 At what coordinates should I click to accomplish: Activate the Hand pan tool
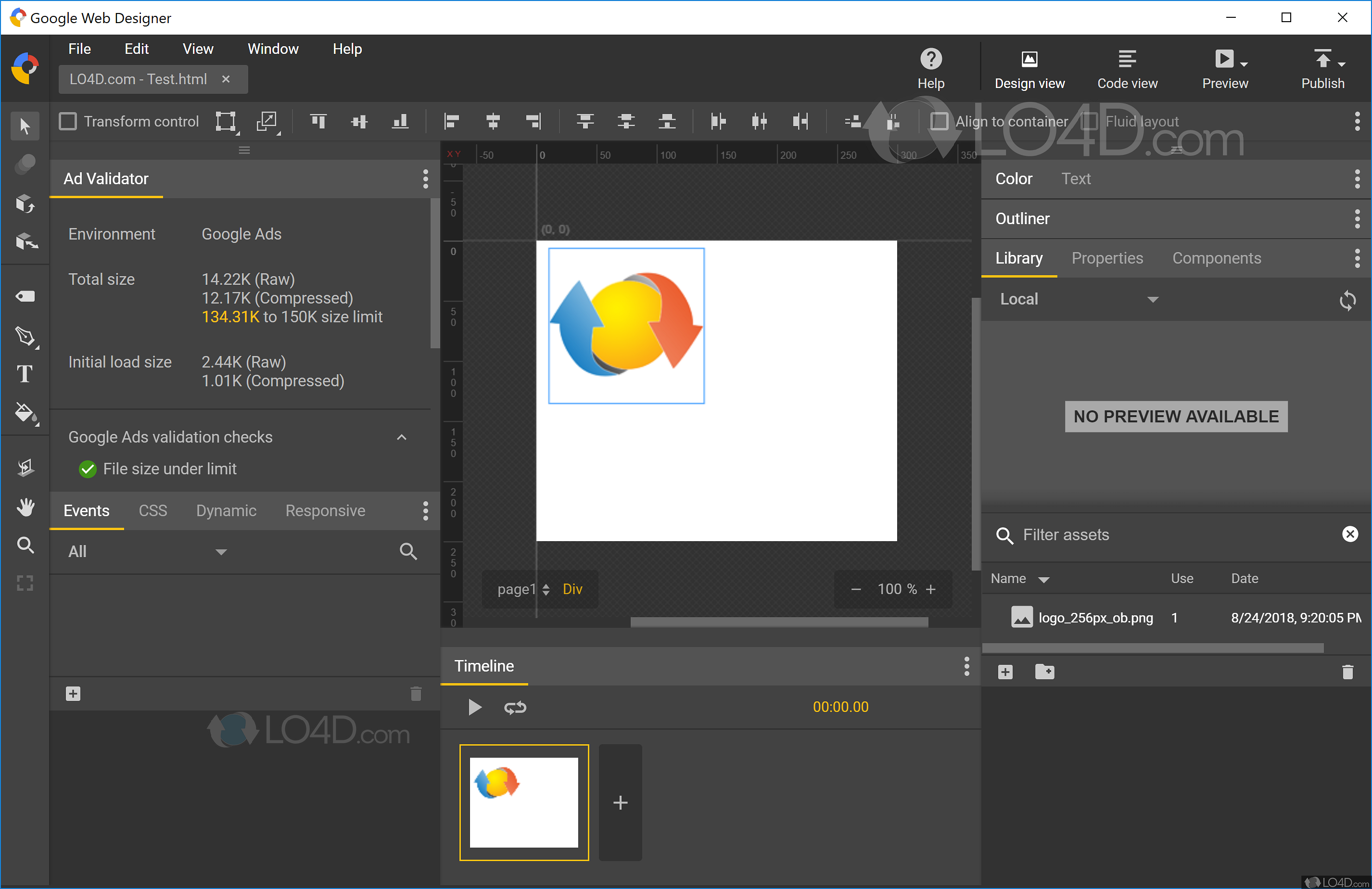click(25, 507)
